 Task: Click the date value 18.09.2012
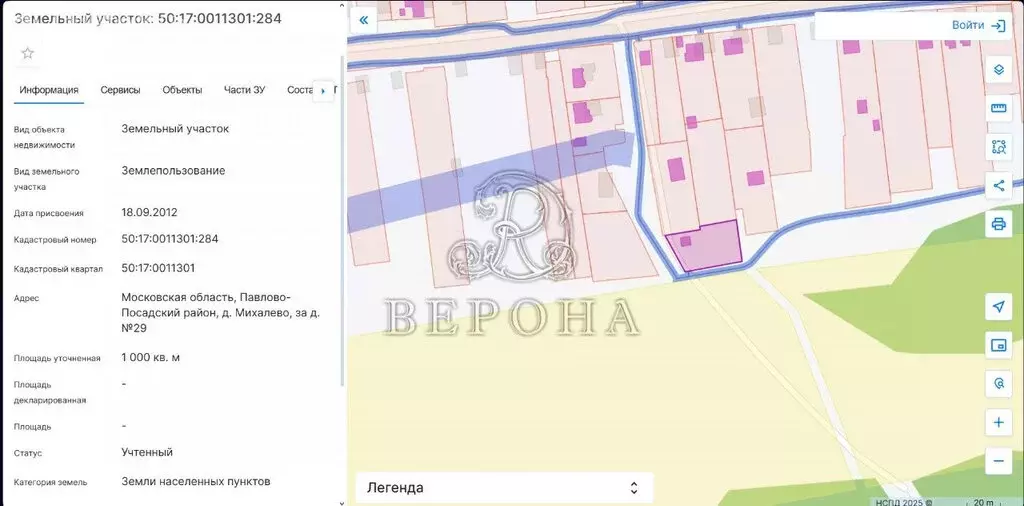pyautogui.click(x=150, y=212)
